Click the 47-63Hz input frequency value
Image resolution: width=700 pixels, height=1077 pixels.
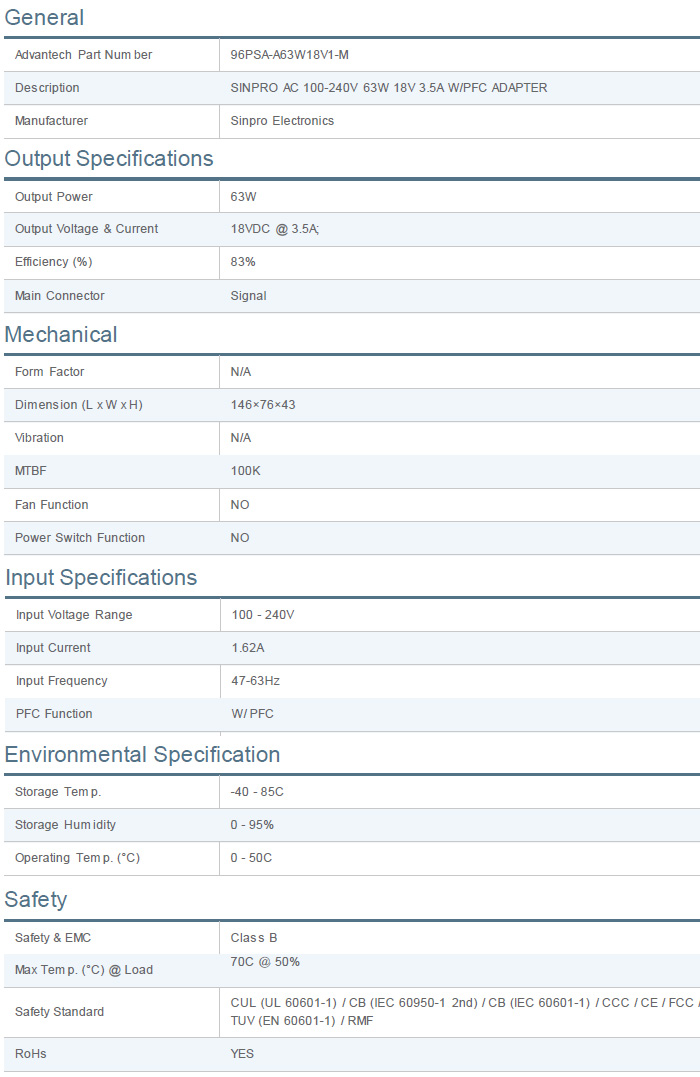tap(256, 681)
